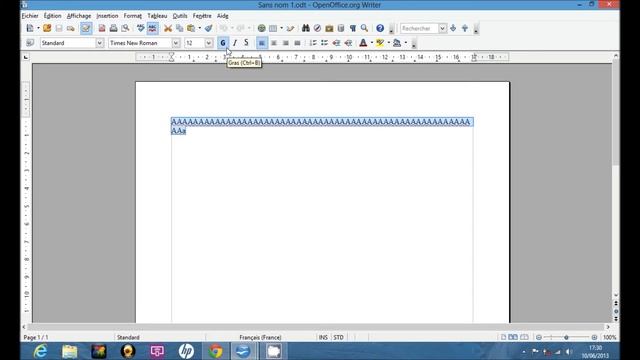Open the font color dropdown arrow
The height and width of the screenshot is (360, 640).
click(x=371, y=43)
